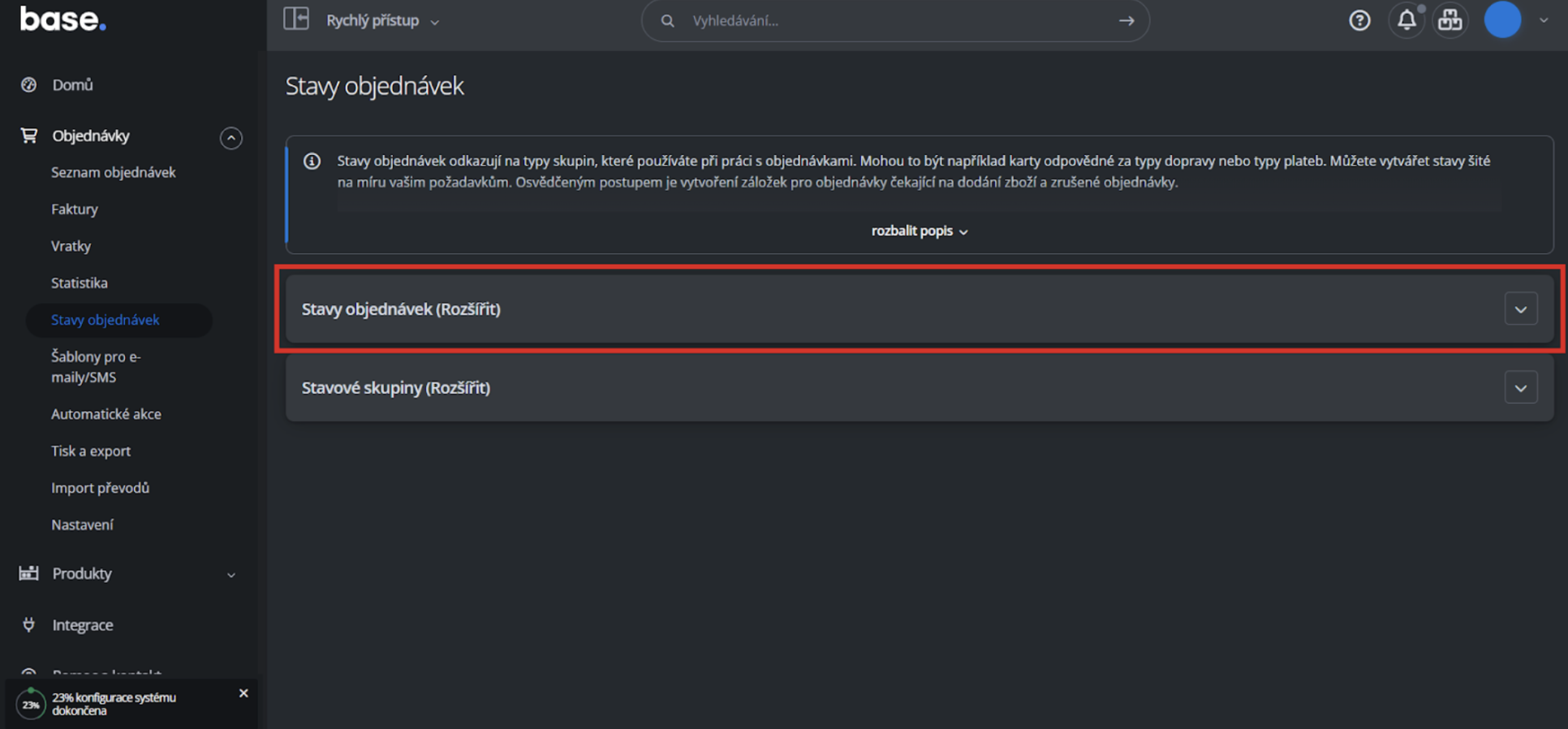1568x729 pixels.
Task: Click the gift box icon in header
Action: point(1450,19)
